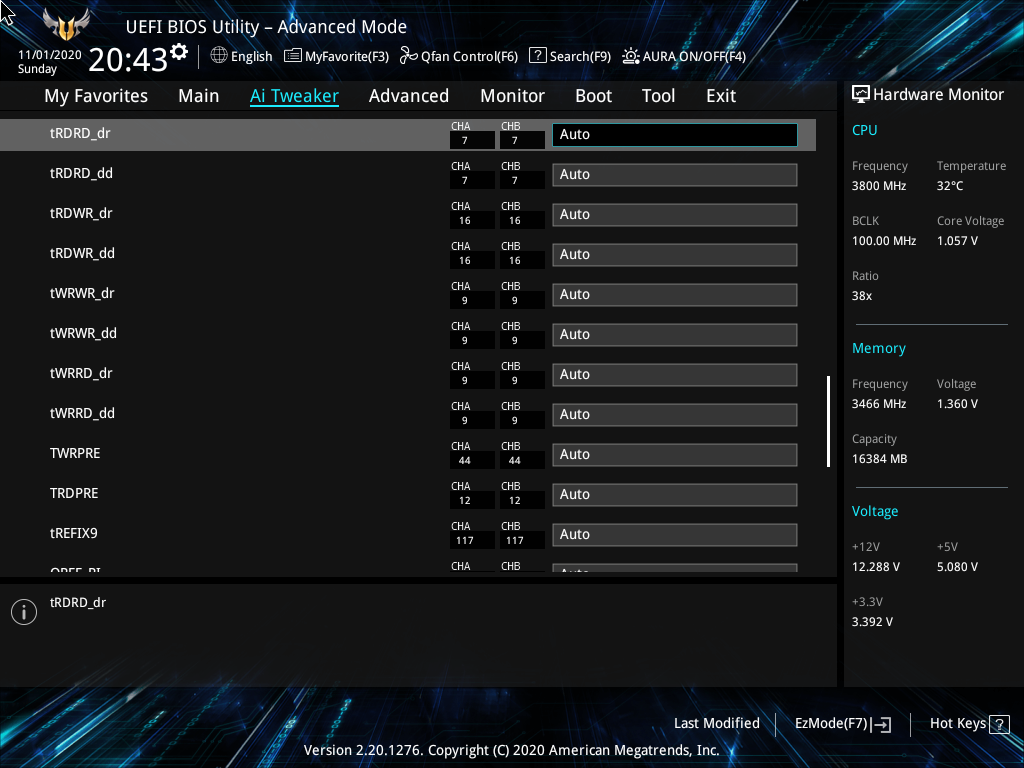Click the Capacity 16384 MB value
This screenshot has width=1024, height=768.
coord(879,459)
